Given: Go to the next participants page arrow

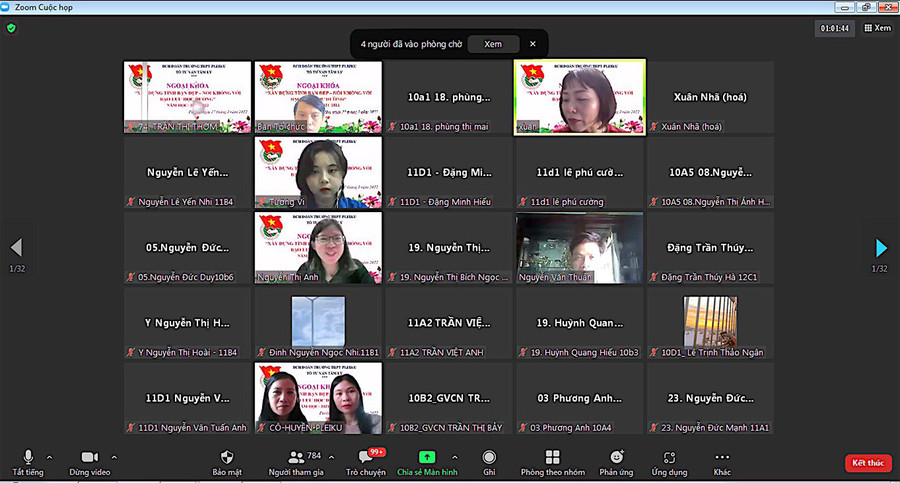Looking at the screenshot, I should click(x=881, y=247).
